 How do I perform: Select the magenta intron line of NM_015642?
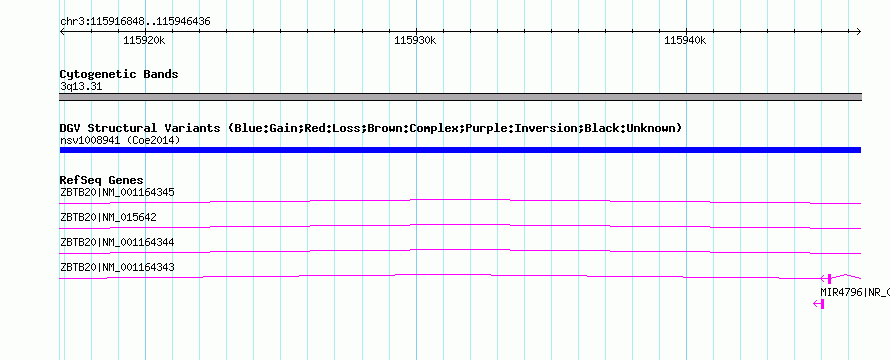click(x=460, y=226)
